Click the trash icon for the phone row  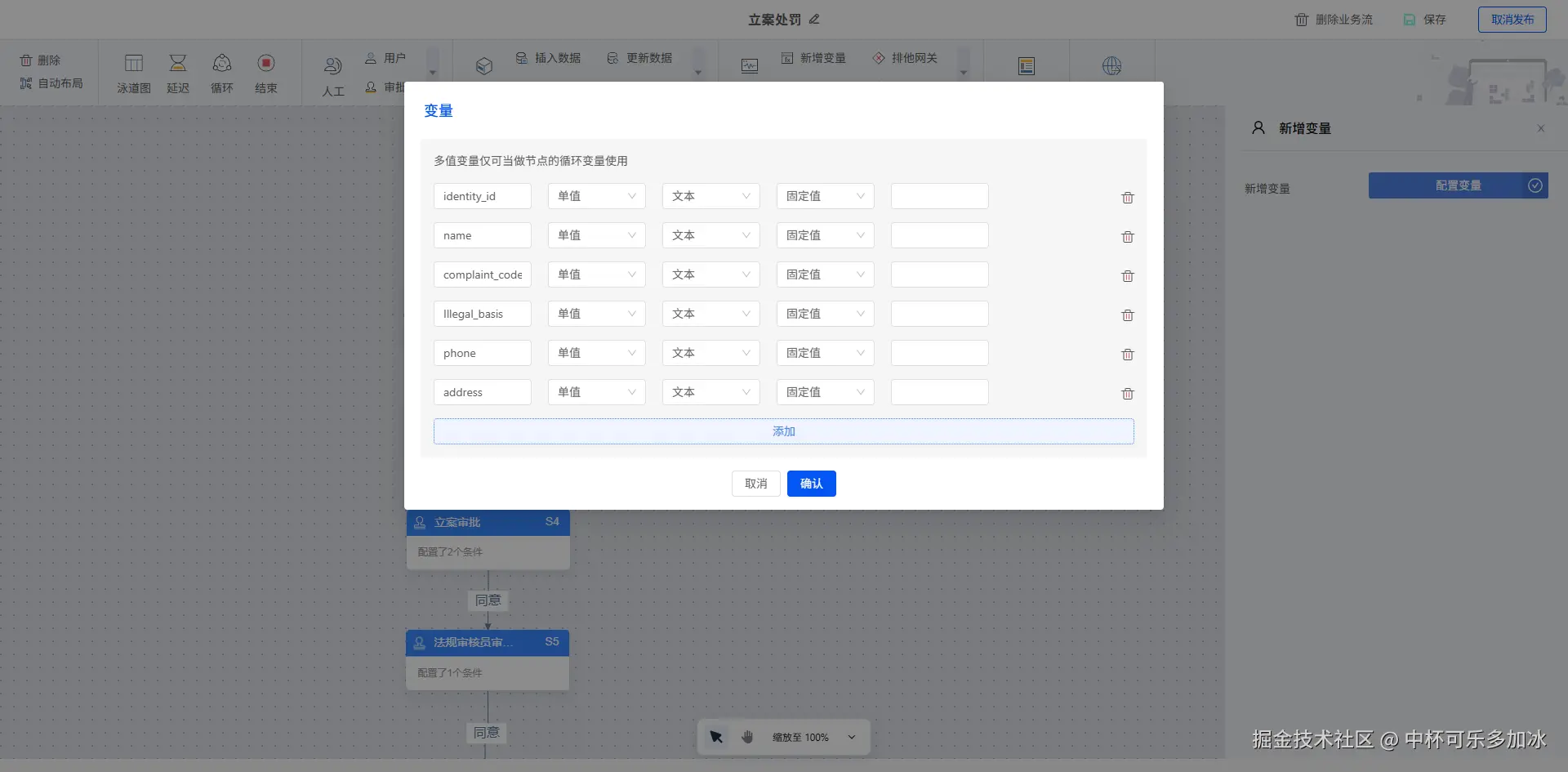(x=1128, y=354)
